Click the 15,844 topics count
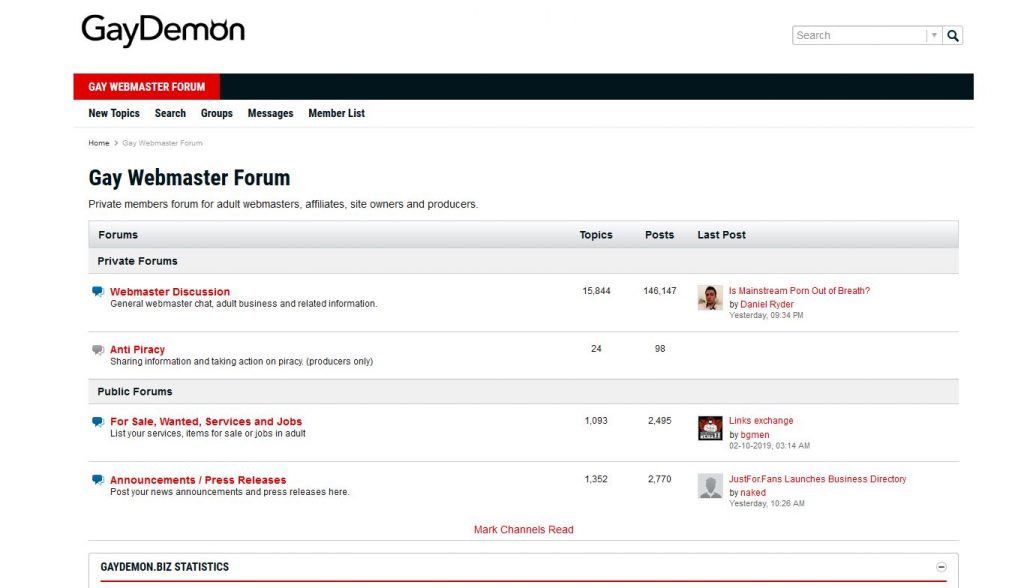Image resolution: width=1024 pixels, height=588 pixels. [596, 291]
